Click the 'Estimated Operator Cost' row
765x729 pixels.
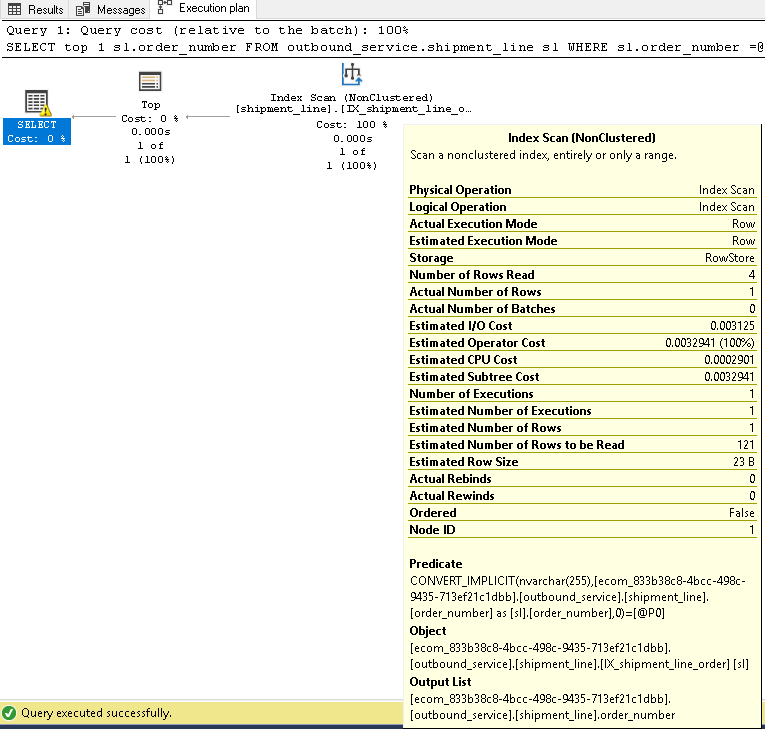coord(582,343)
